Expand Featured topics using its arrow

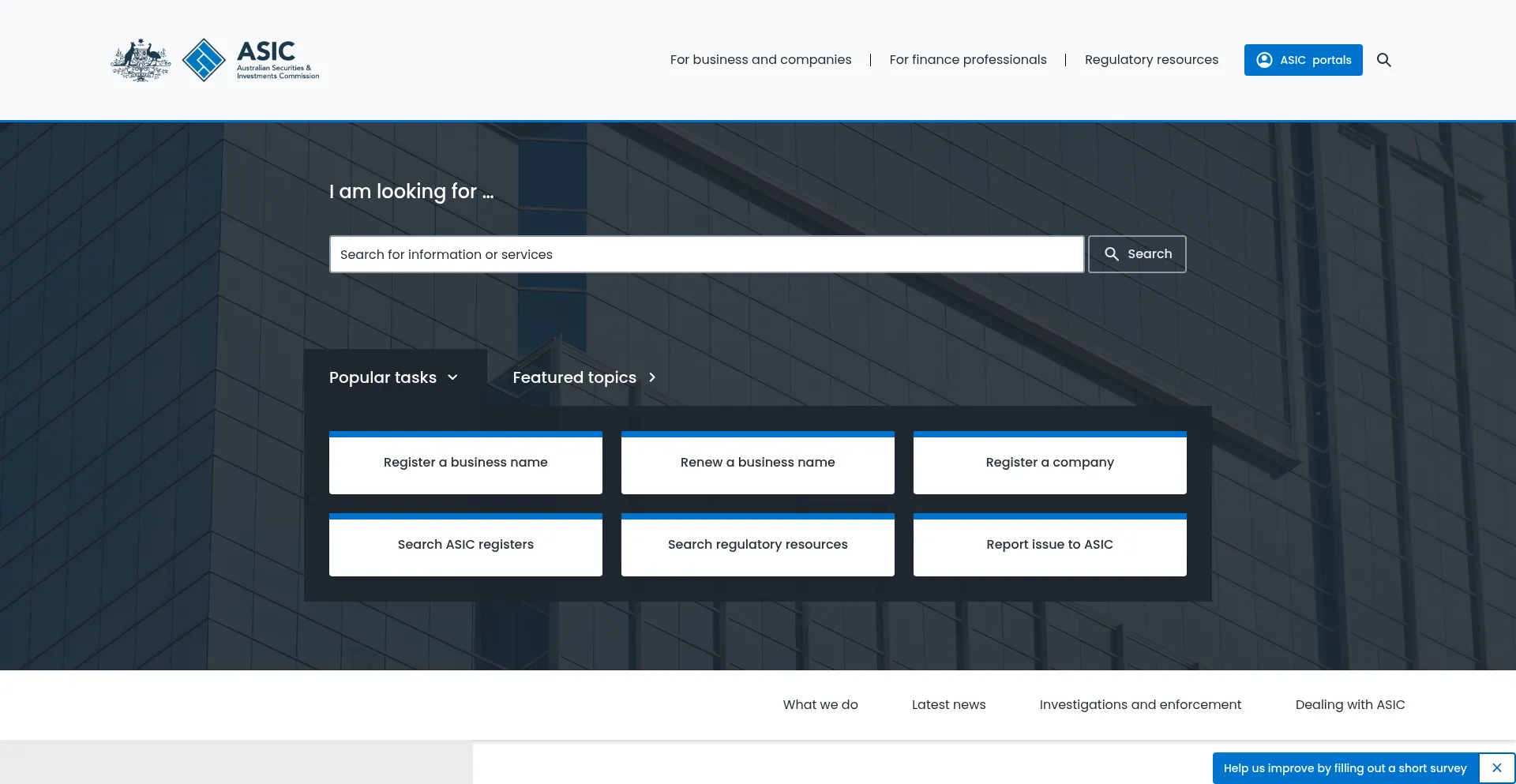(x=652, y=377)
